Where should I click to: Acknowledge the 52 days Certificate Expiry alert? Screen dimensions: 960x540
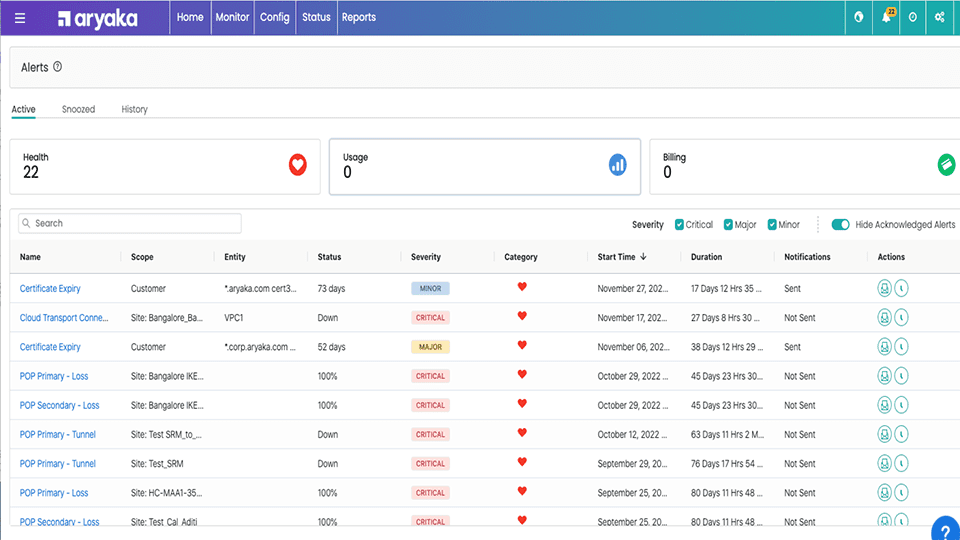coord(884,347)
